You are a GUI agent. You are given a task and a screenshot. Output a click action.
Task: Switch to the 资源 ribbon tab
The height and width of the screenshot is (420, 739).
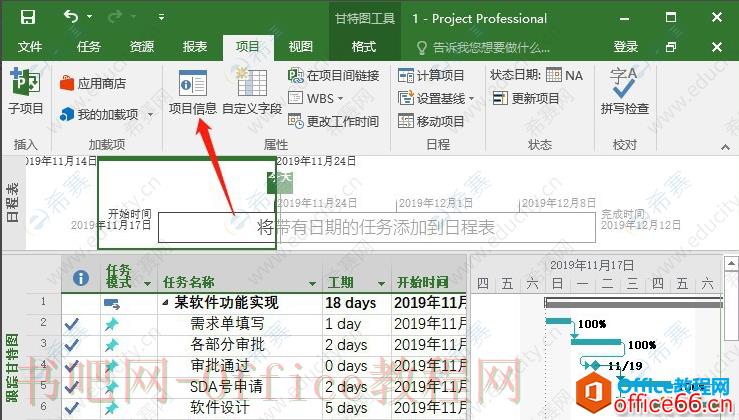click(142, 47)
